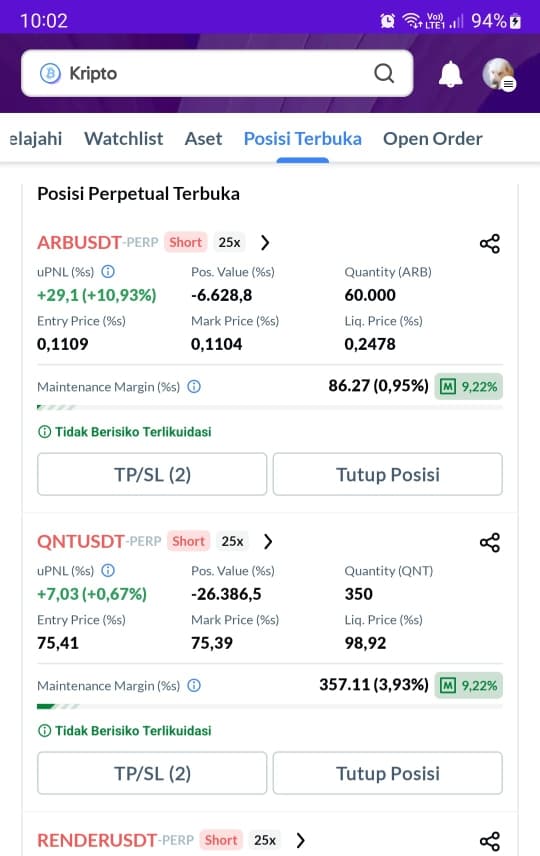Tap the QNTUSDT 9,22% margin badge
Screen dimensions: 540x856
[x=468, y=685]
